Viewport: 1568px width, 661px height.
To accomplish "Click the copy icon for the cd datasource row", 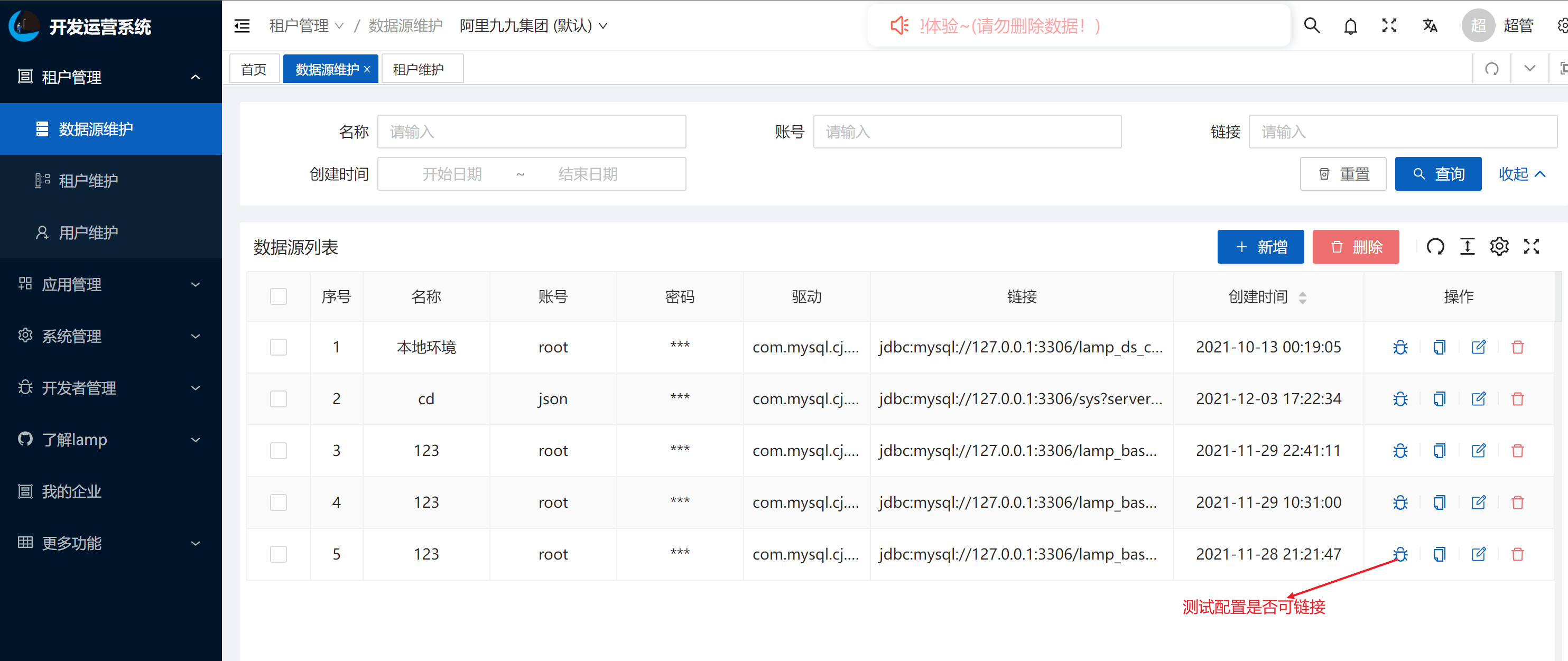I will (1439, 399).
